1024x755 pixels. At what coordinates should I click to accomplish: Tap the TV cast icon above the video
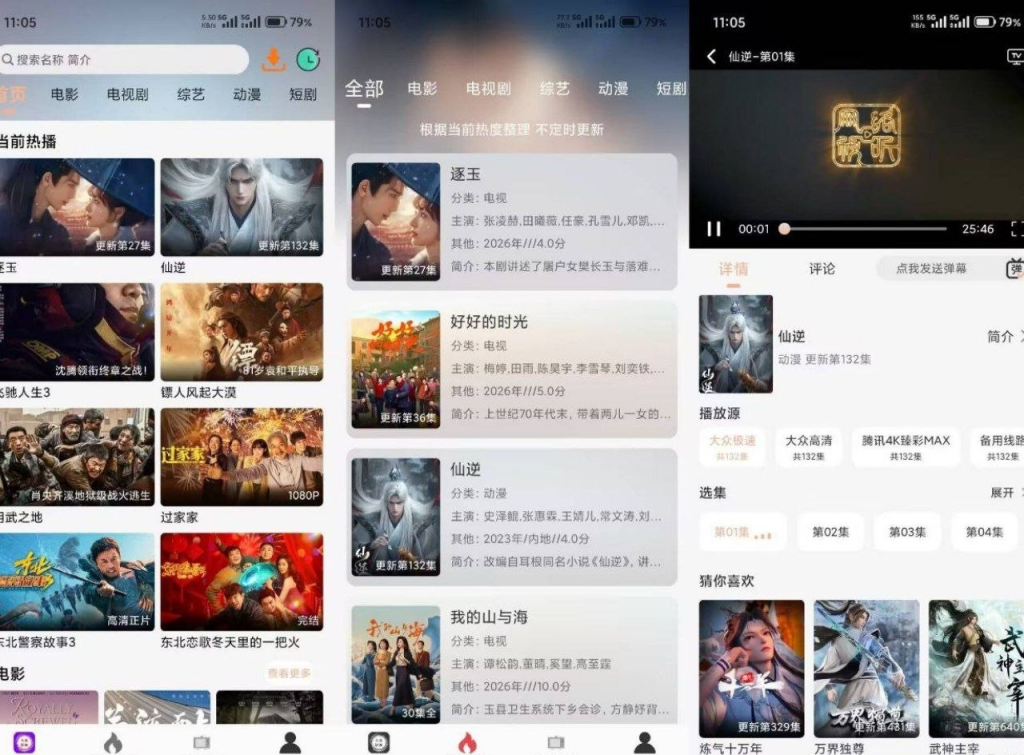click(1015, 57)
